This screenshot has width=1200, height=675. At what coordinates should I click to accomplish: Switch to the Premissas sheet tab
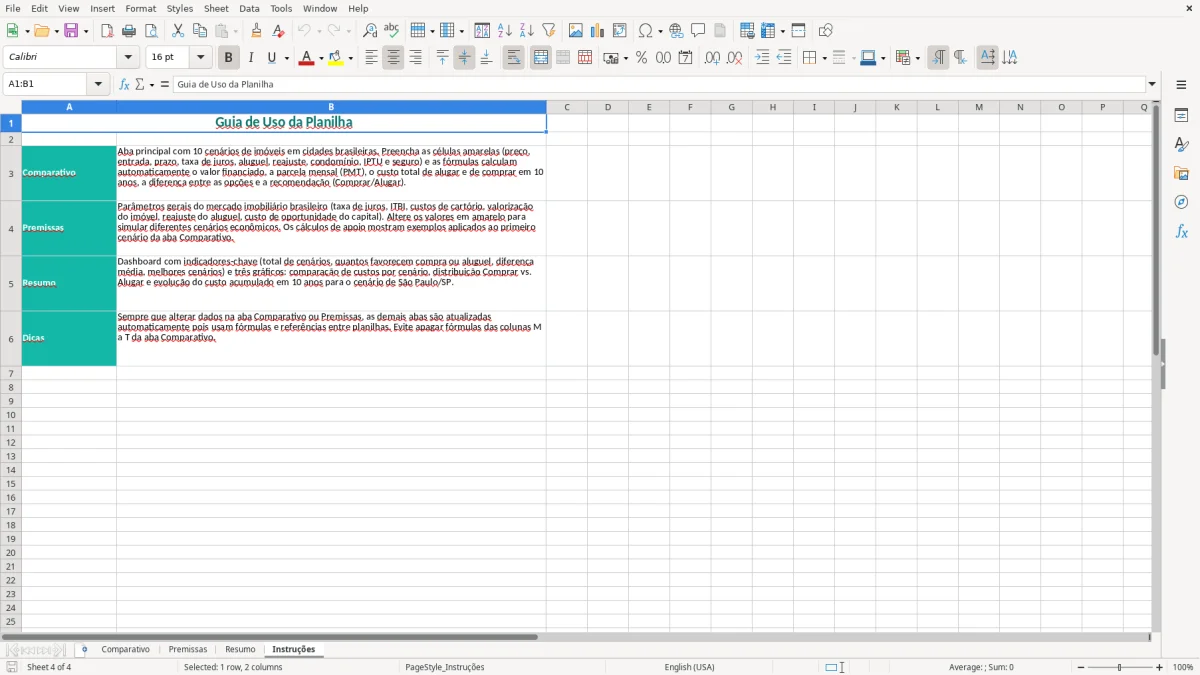point(188,650)
